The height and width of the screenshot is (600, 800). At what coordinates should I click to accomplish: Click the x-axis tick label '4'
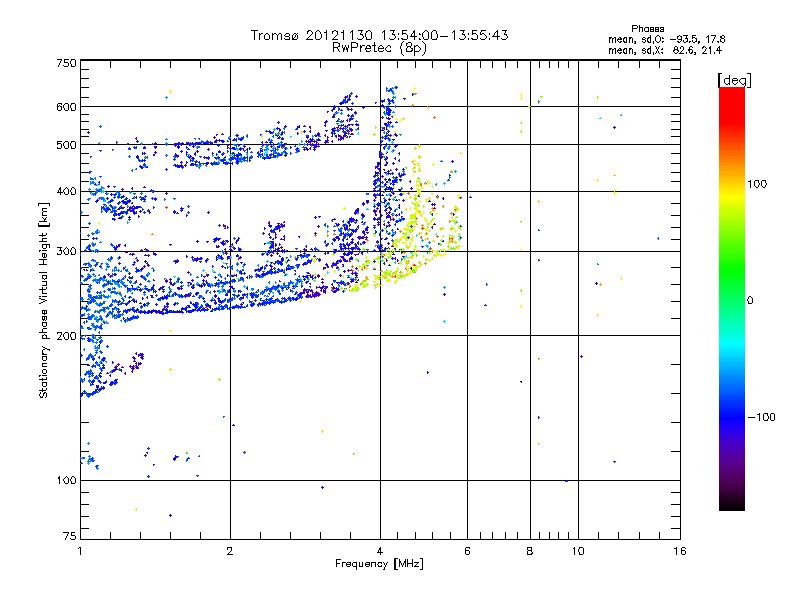tap(380, 551)
